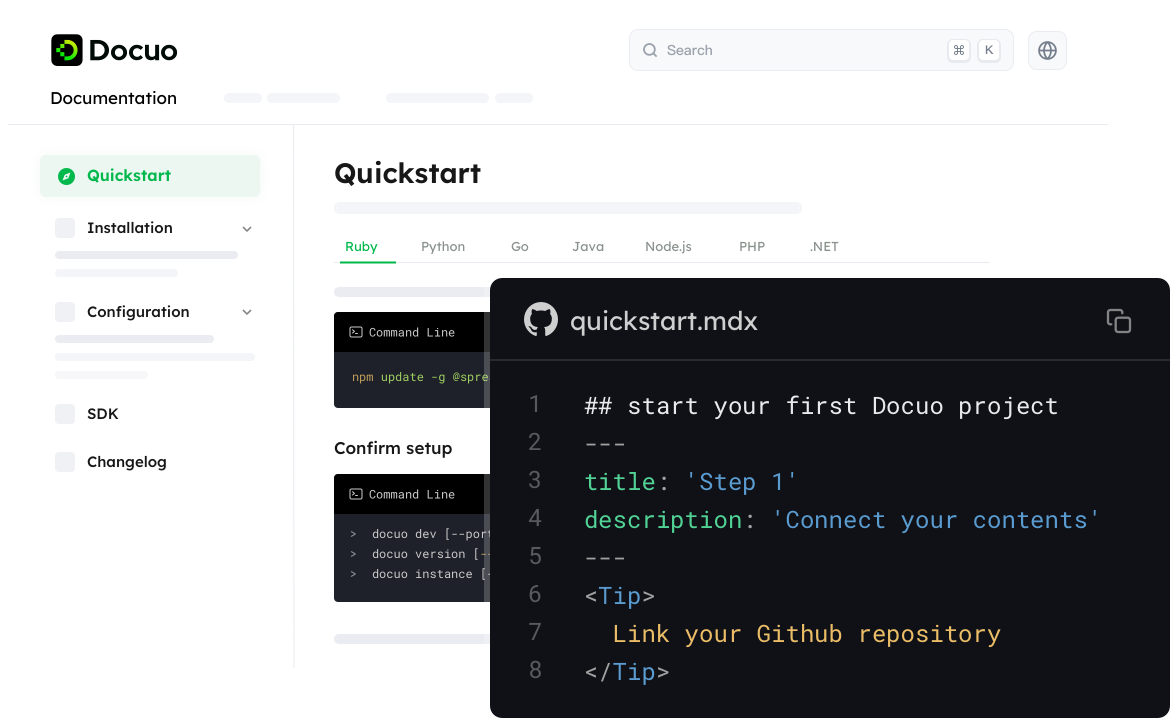The height and width of the screenshot is (724, 1176).
Task: Open the Documentation nav link
Action: click(x=113, y=98)
